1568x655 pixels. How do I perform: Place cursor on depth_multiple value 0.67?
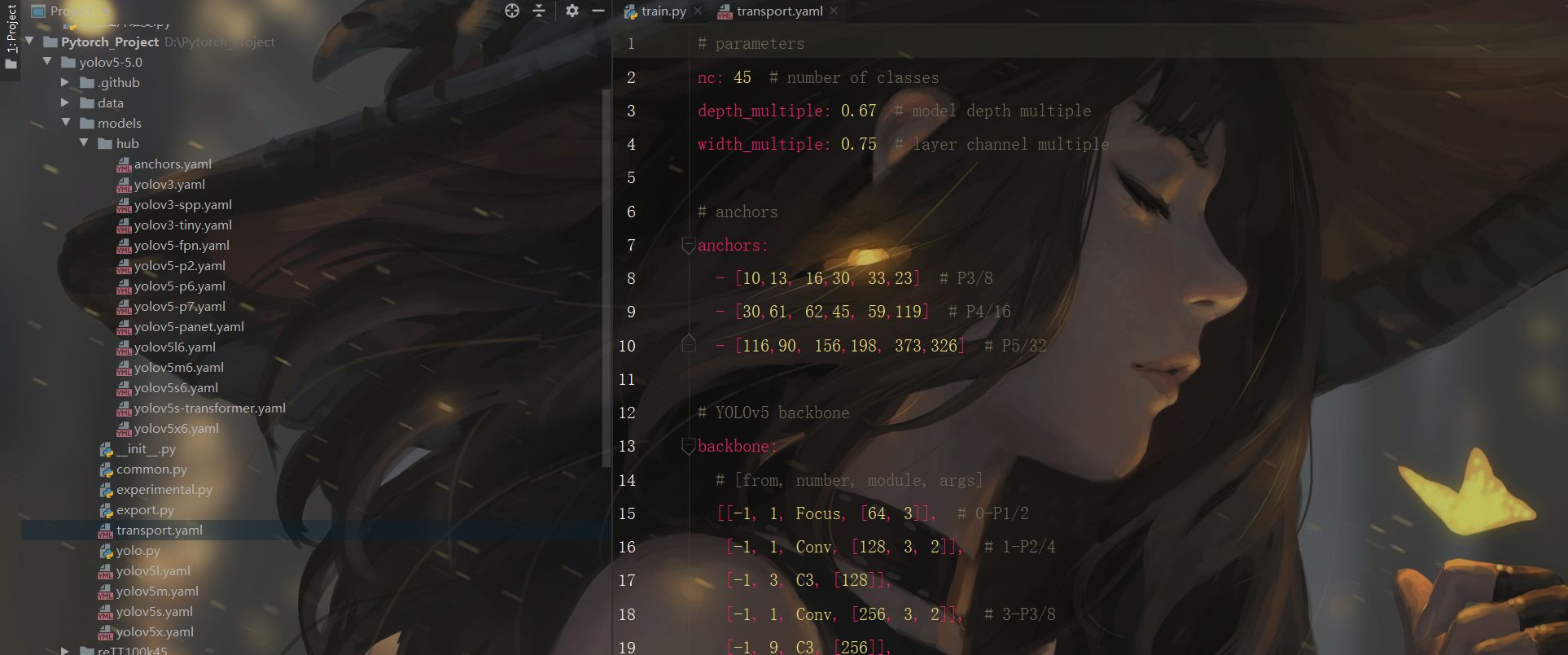pos(859,111)
